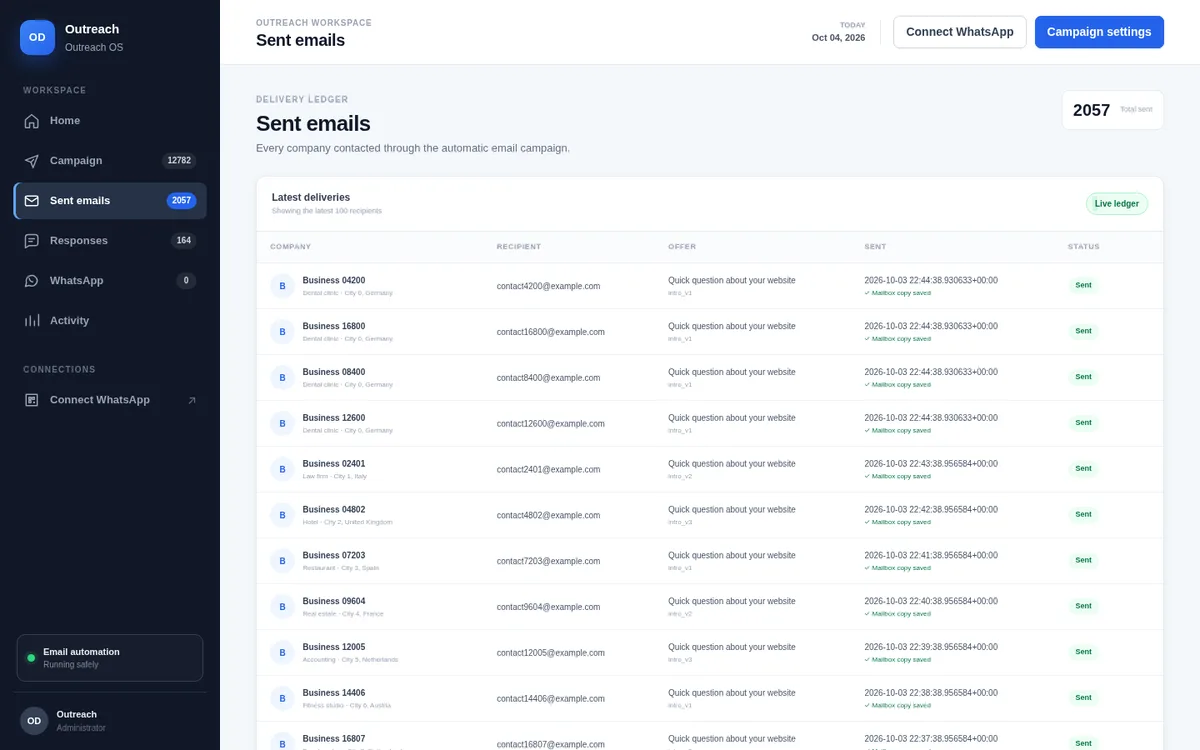Click contact12600@example.com
Viewport: 1200px width, 750px height.
[x=551, y=424]
